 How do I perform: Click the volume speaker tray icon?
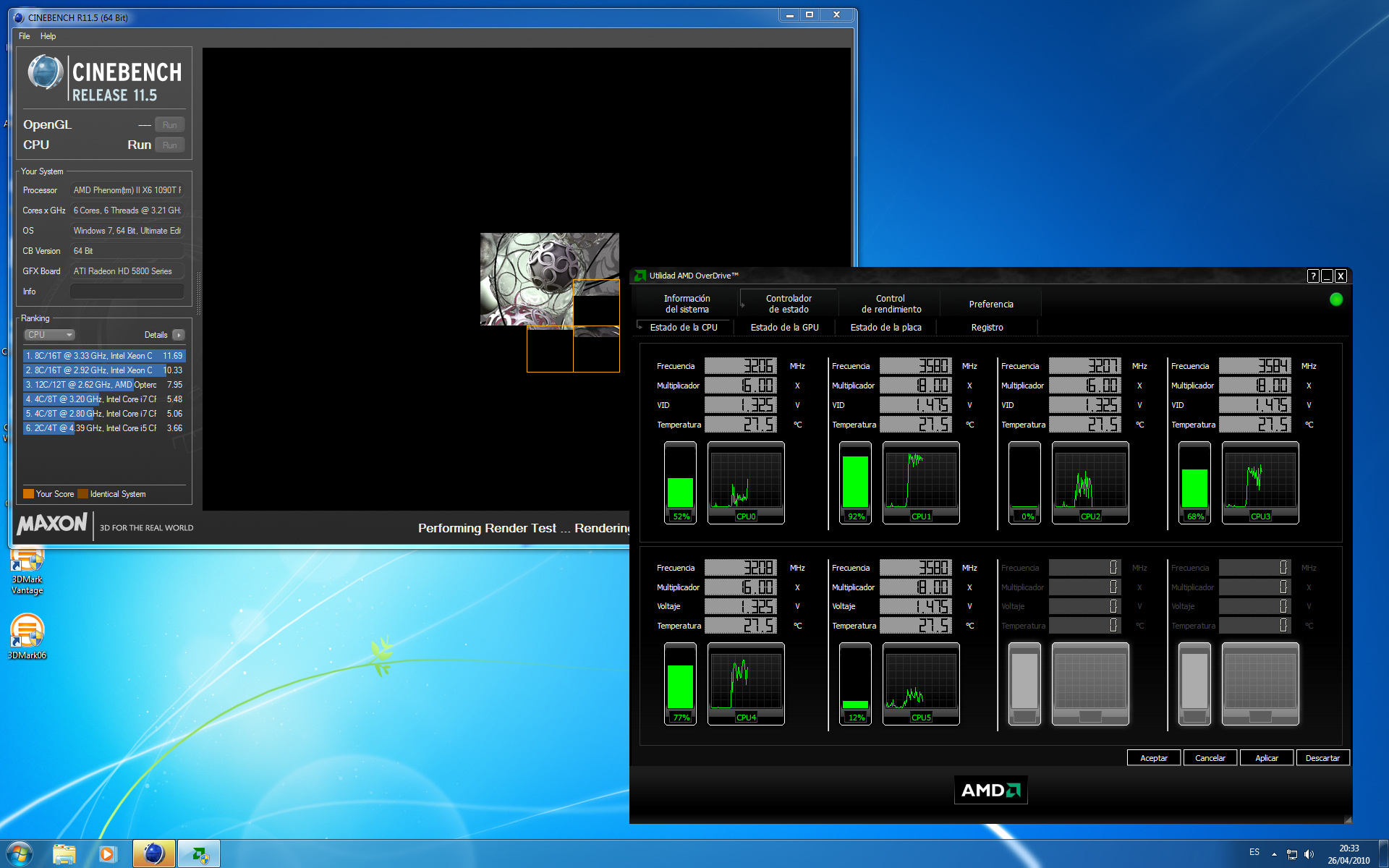[x=1309, y=854]
